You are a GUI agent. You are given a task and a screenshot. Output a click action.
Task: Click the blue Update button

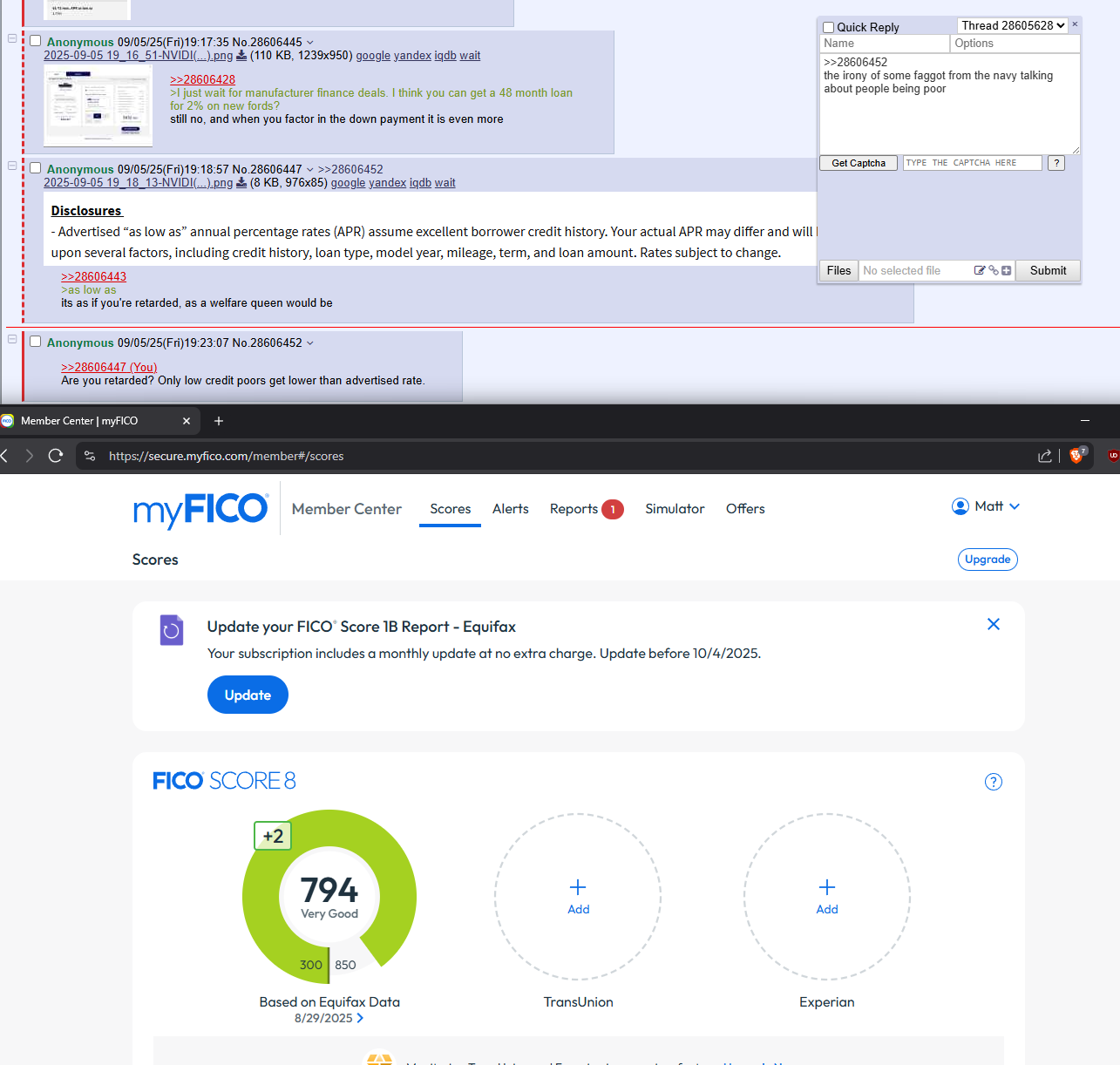pyautogui.click(x=248, y=695)
